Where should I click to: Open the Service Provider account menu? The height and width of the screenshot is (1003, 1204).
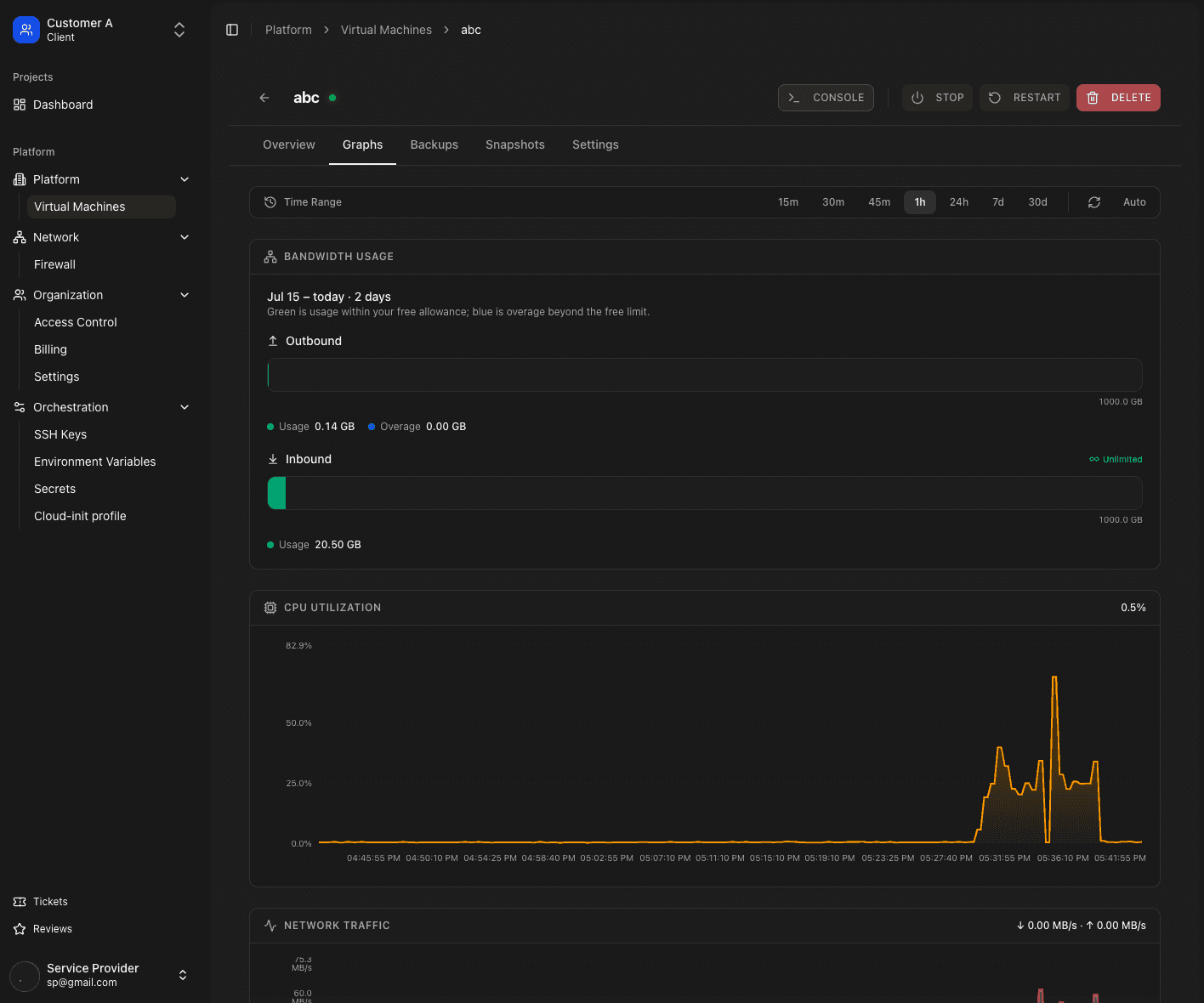point(100,975)
